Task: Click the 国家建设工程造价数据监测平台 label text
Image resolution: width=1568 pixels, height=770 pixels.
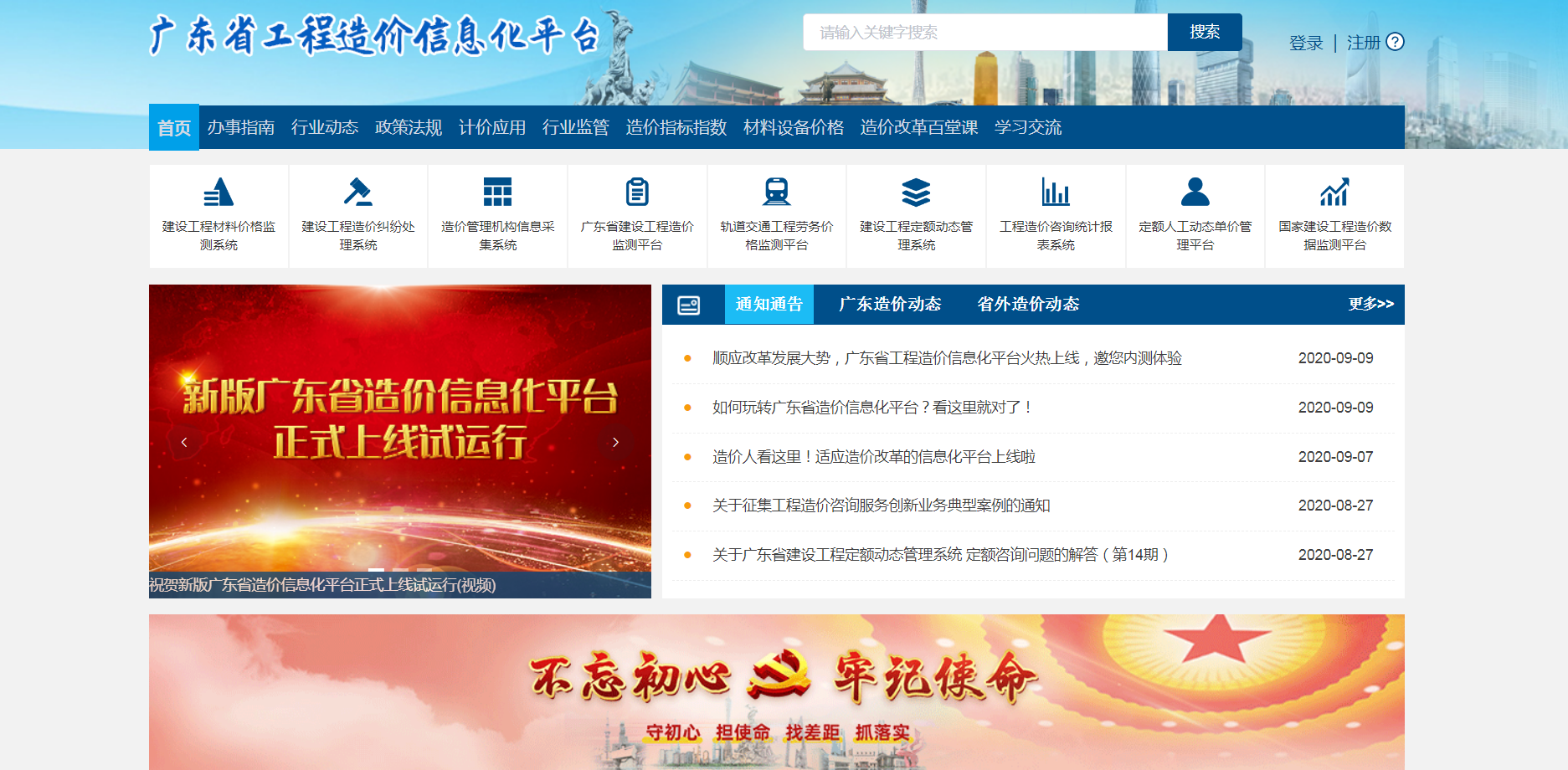Action: coord(1334,236)
